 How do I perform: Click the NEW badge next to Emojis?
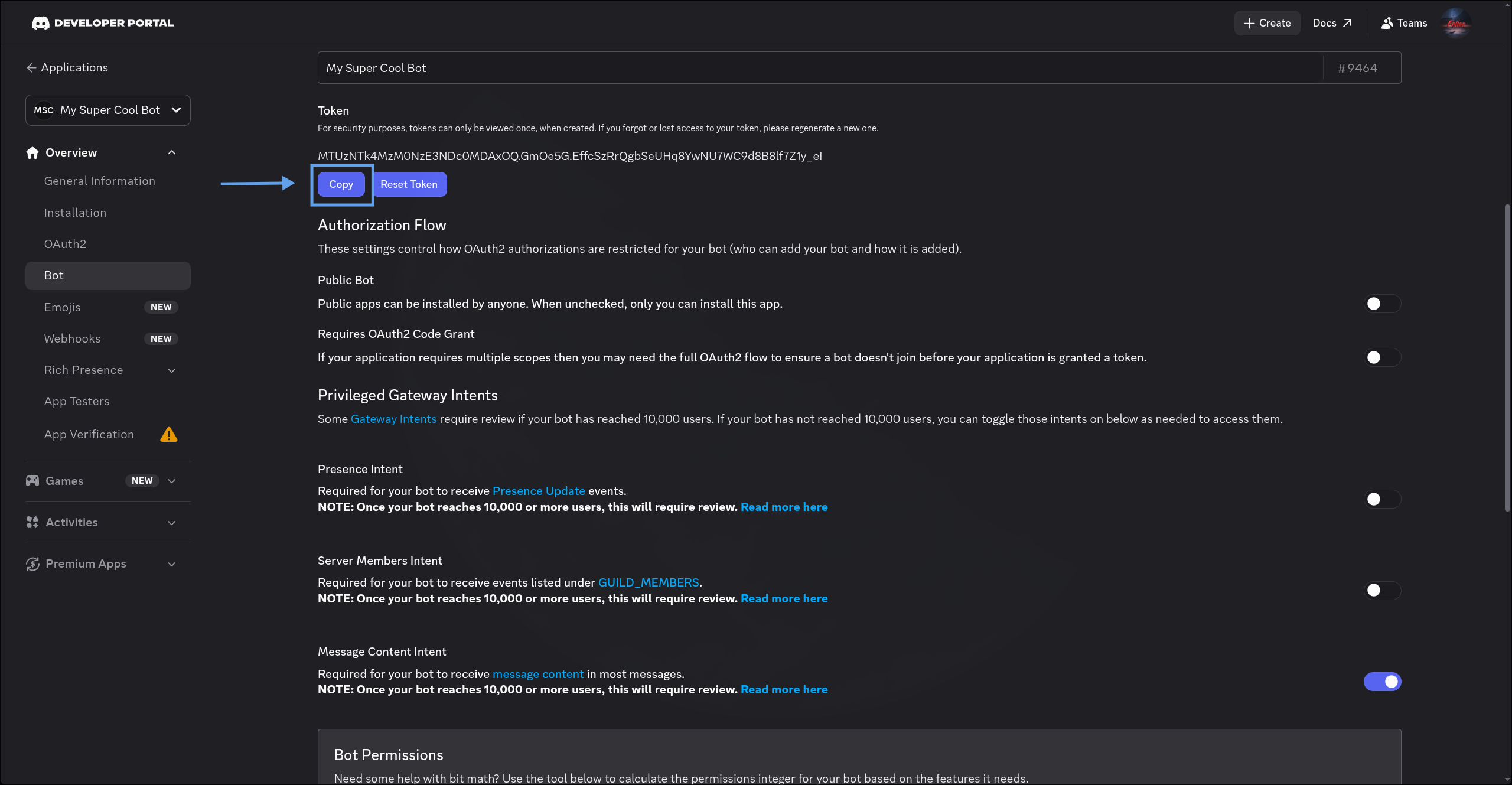click(x=161, y=307)
